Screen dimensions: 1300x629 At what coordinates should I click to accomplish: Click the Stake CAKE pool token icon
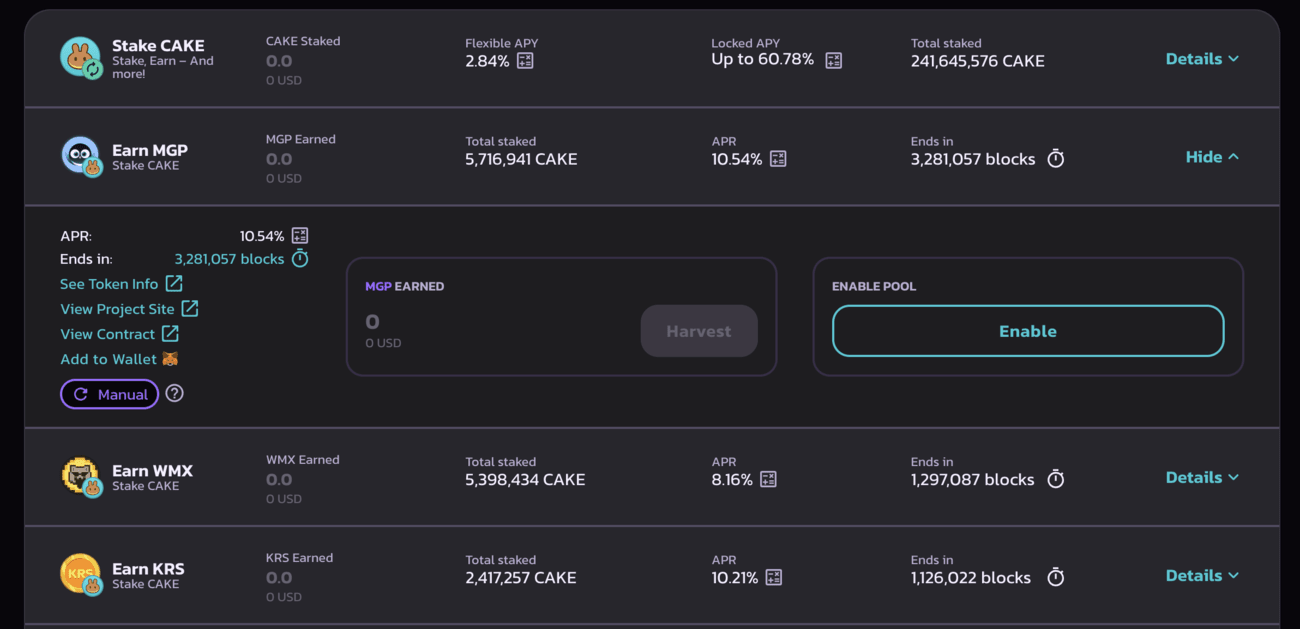coord(81,58)
